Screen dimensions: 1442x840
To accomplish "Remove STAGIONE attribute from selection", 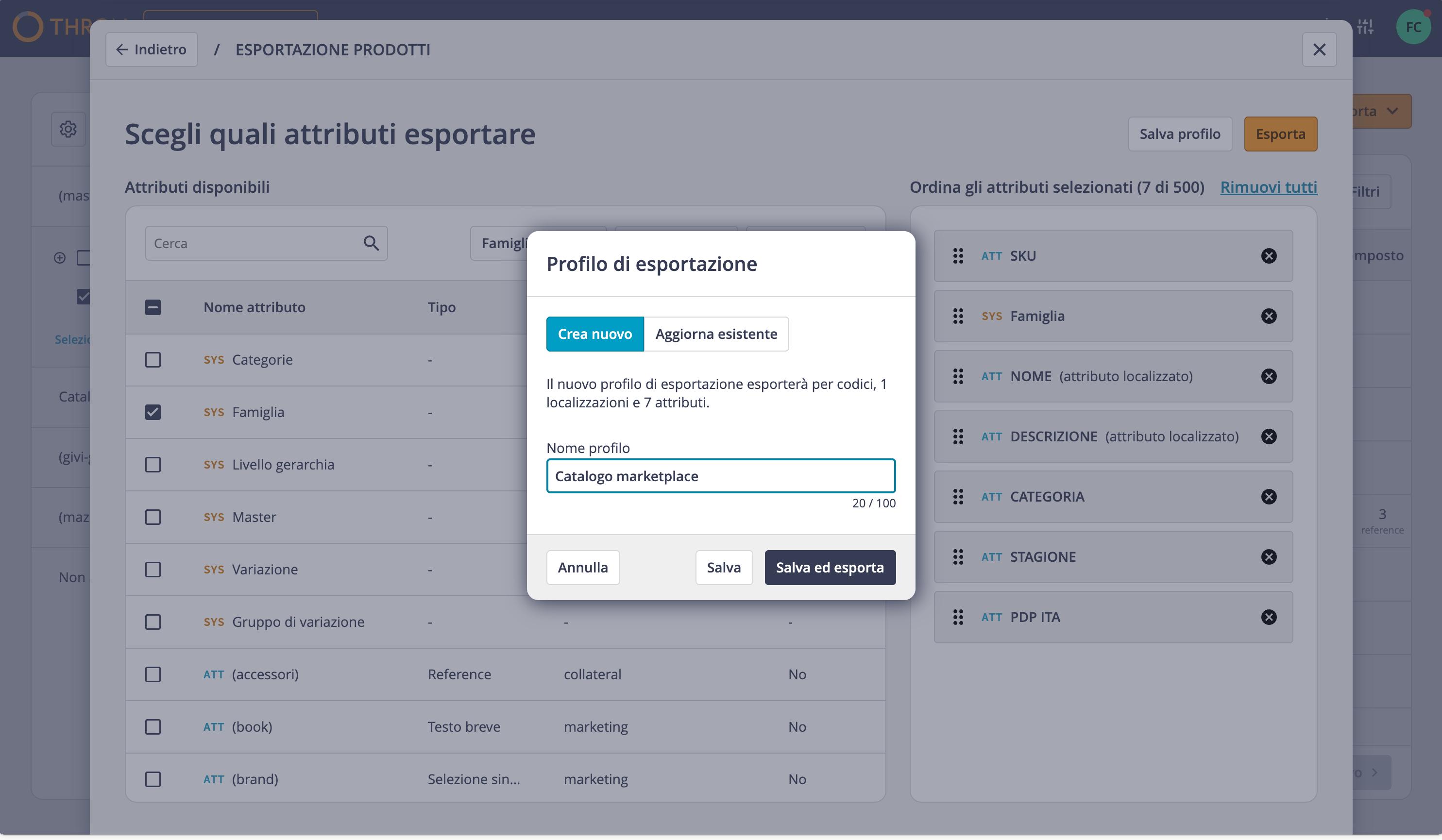I will [1269, 557].
